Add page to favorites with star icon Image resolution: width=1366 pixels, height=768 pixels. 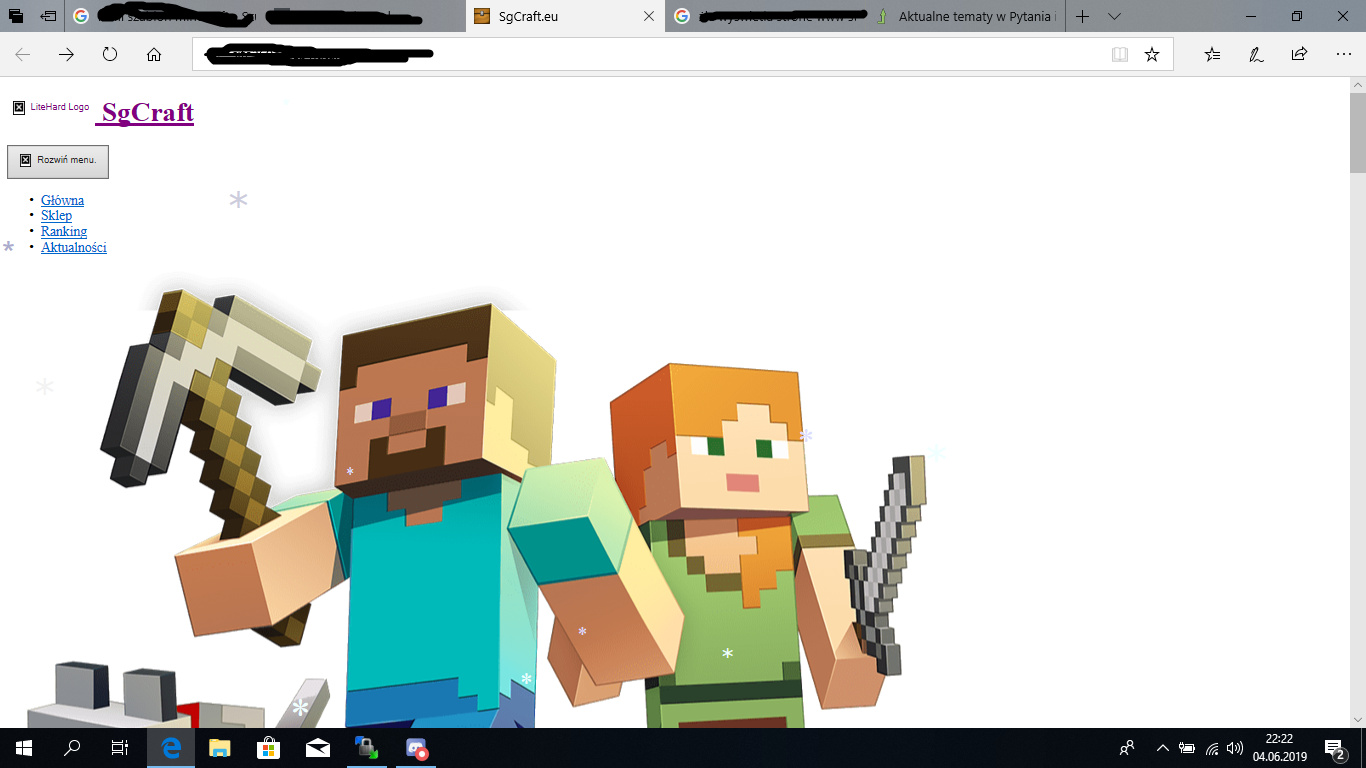1152,55
